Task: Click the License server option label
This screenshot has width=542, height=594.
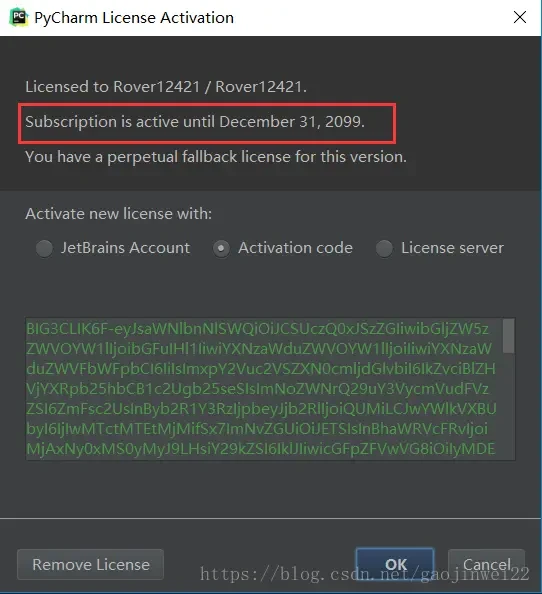Action: (x=452, y=248)
